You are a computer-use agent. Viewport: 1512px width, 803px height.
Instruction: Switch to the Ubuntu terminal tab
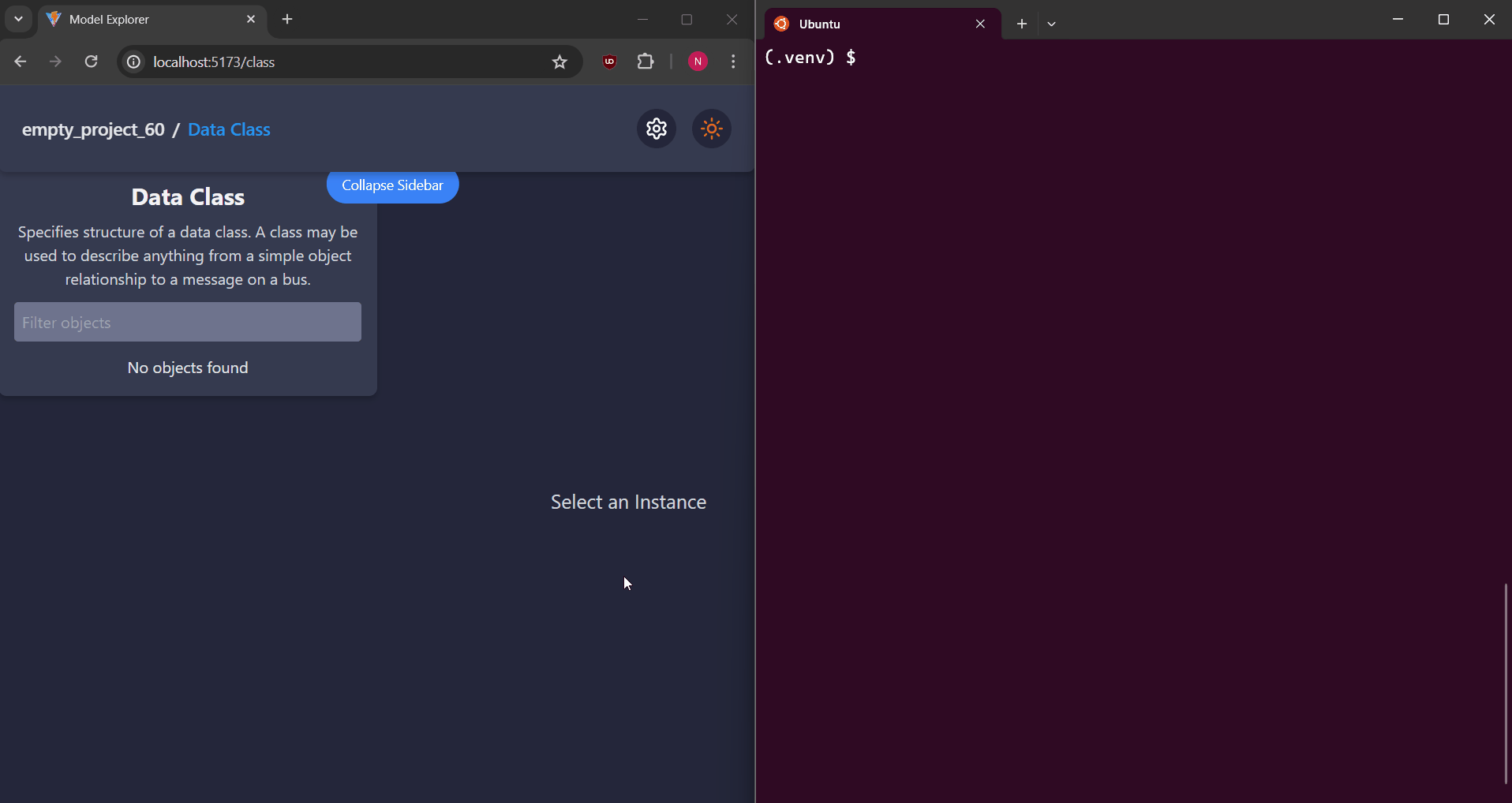tap(868, 24)
